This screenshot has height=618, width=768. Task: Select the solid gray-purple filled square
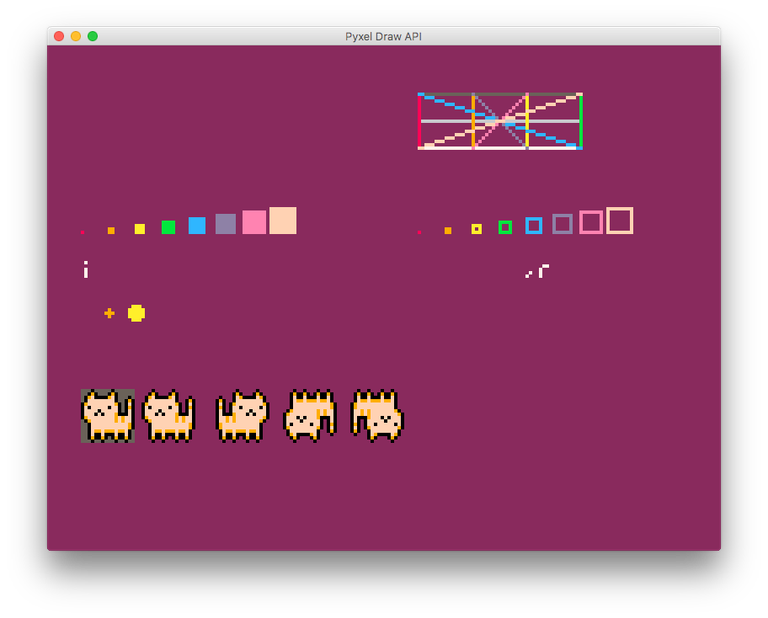coord(225,224)
